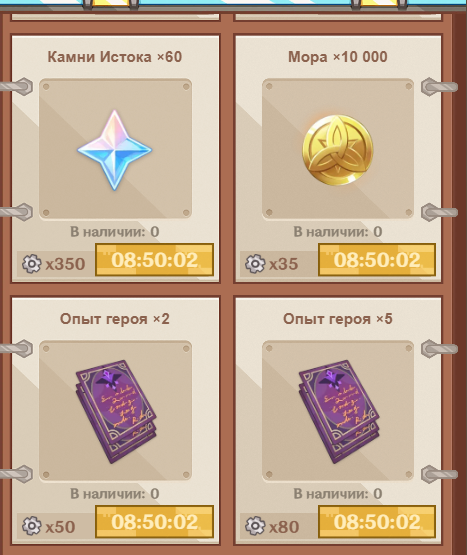The height and width of the screenshot is (555, 467).
Task: Click the gear icon next to x50
Action: [x=32, y=526]
